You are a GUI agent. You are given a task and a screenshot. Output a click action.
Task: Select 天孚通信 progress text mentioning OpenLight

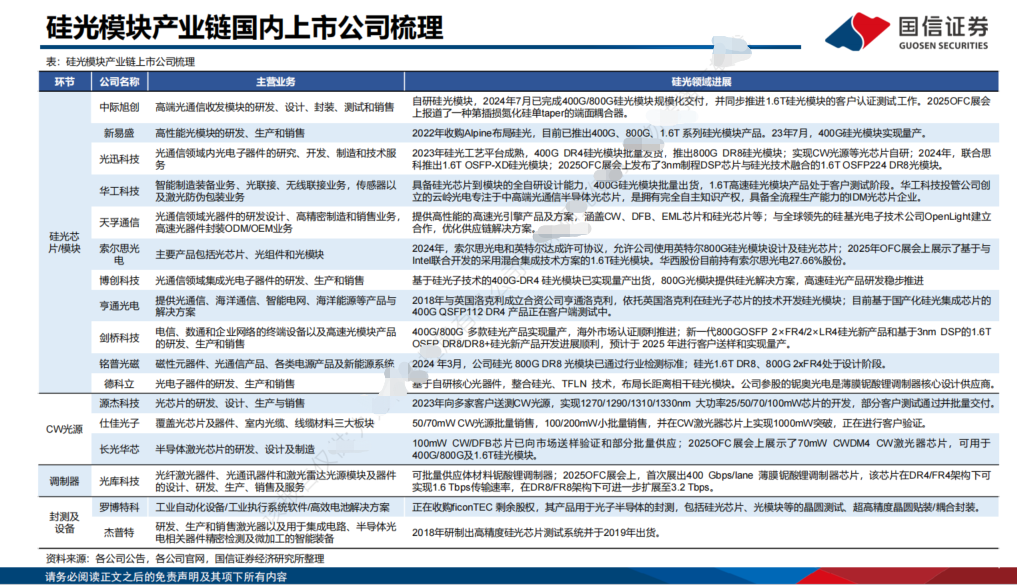[x=701, y=222]
